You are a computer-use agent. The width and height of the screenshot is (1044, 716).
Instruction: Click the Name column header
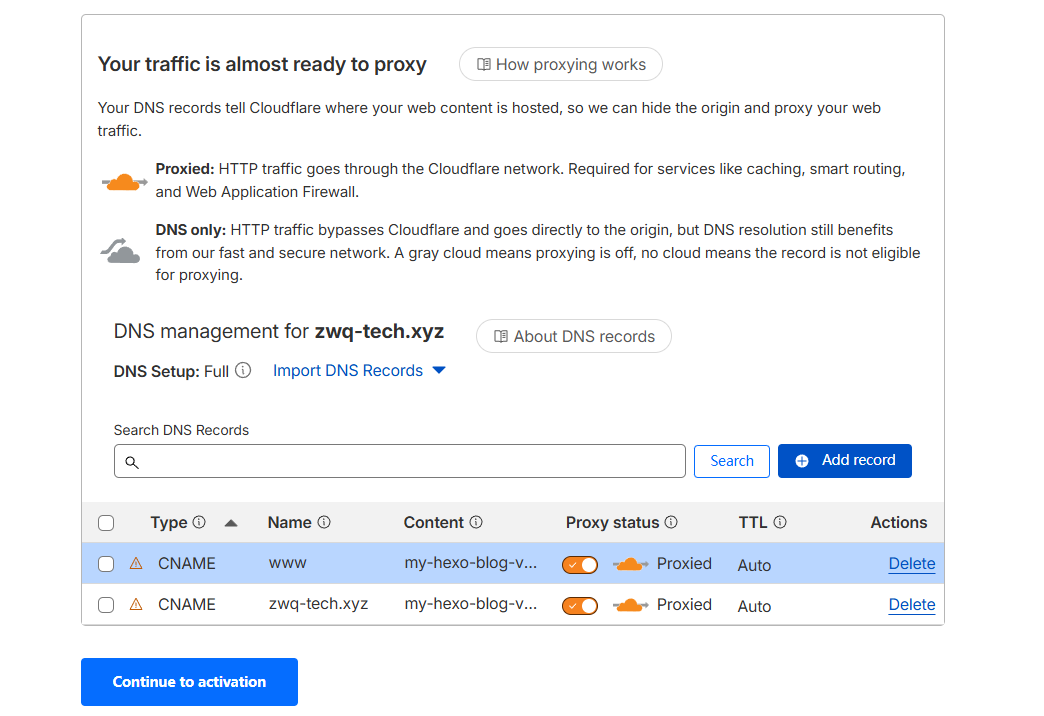click(x=290, y=522)
